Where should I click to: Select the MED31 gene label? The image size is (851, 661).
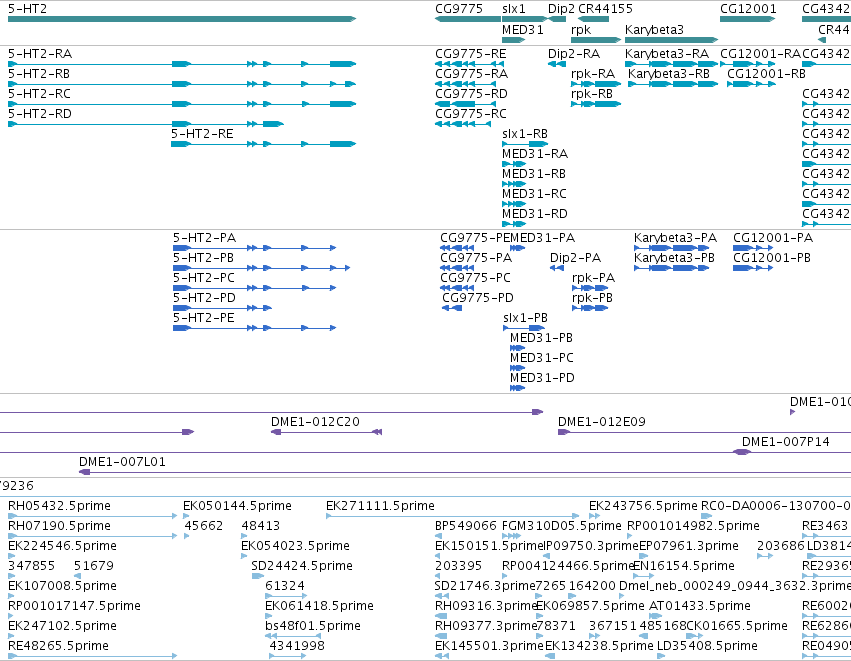pyautogui.click(x=523, y=30)
